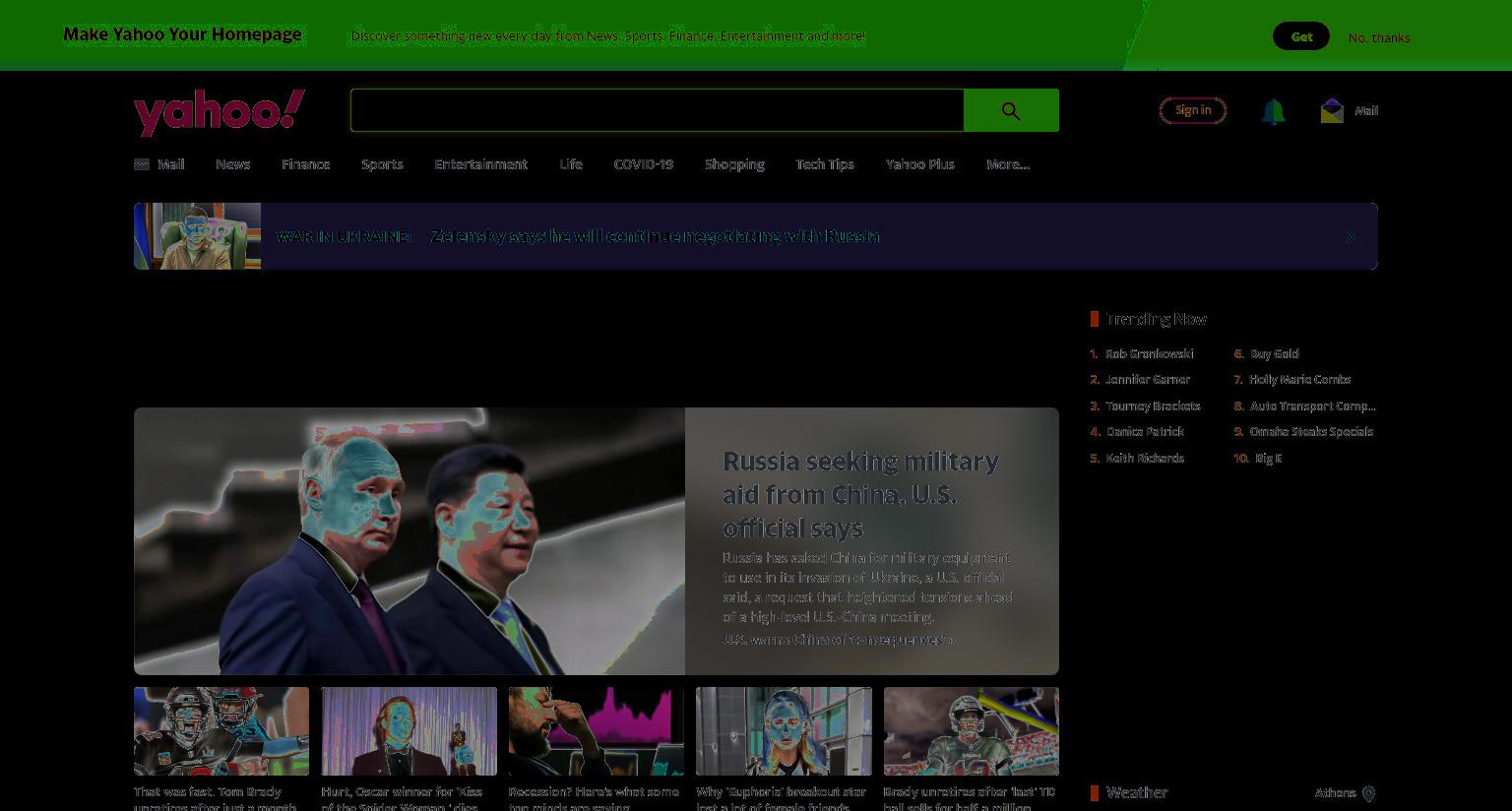Image resolution: width=1512 pixels, height=811 pixels.
Task: Expand the More... navigation menu
Action: (1008, 164)
